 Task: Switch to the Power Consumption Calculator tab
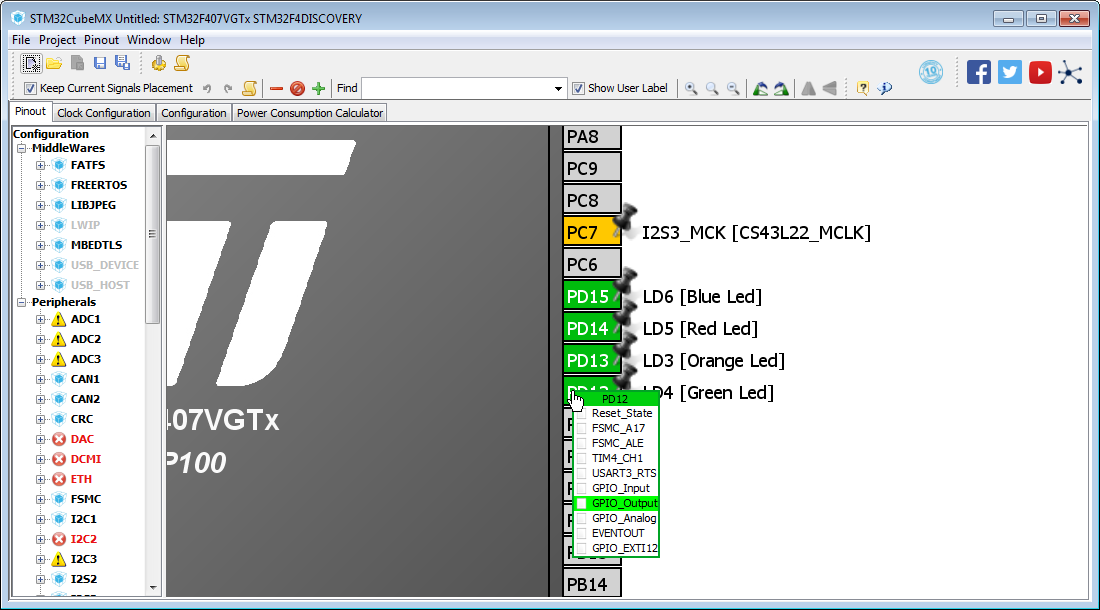pyautogui.click(x=309, y=113)
